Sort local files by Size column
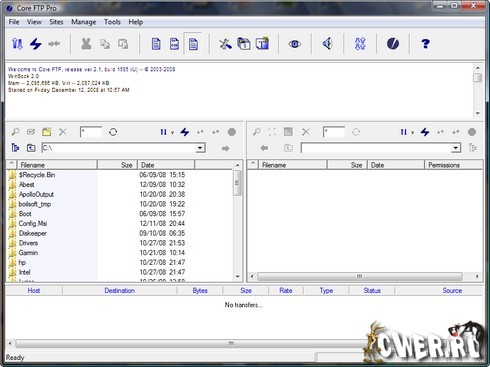 (x=117, y=165)
